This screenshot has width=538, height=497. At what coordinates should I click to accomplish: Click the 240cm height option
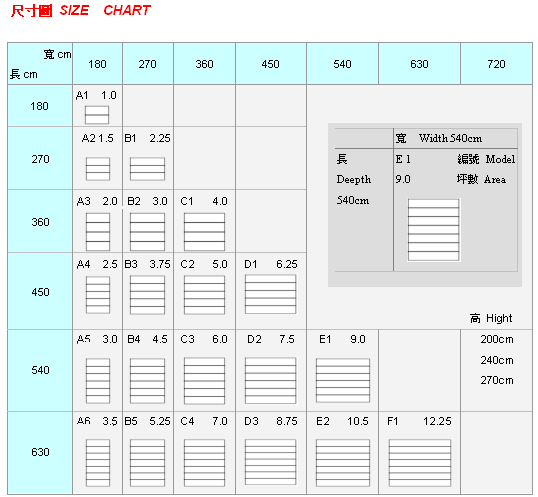497,360
